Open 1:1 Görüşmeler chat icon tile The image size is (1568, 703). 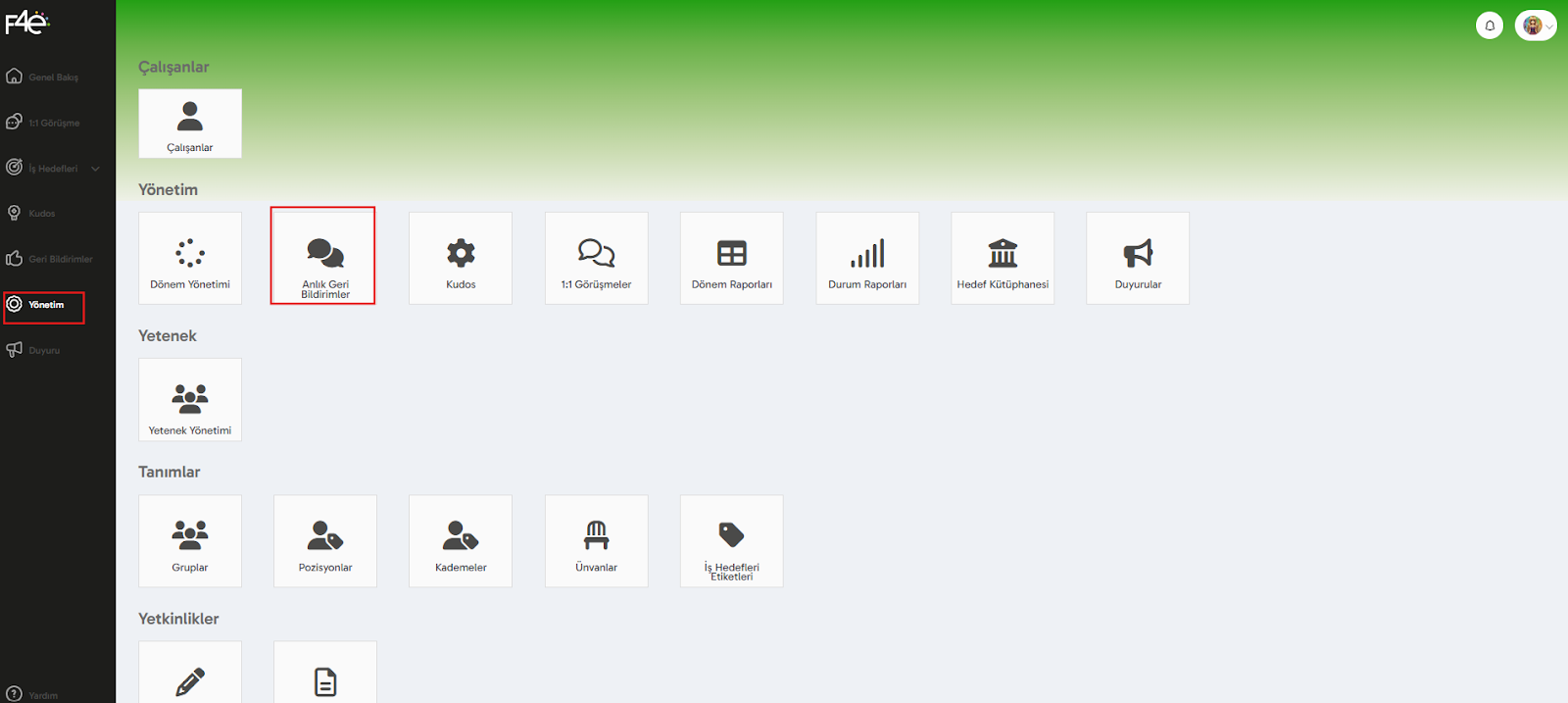pos(597,258)
